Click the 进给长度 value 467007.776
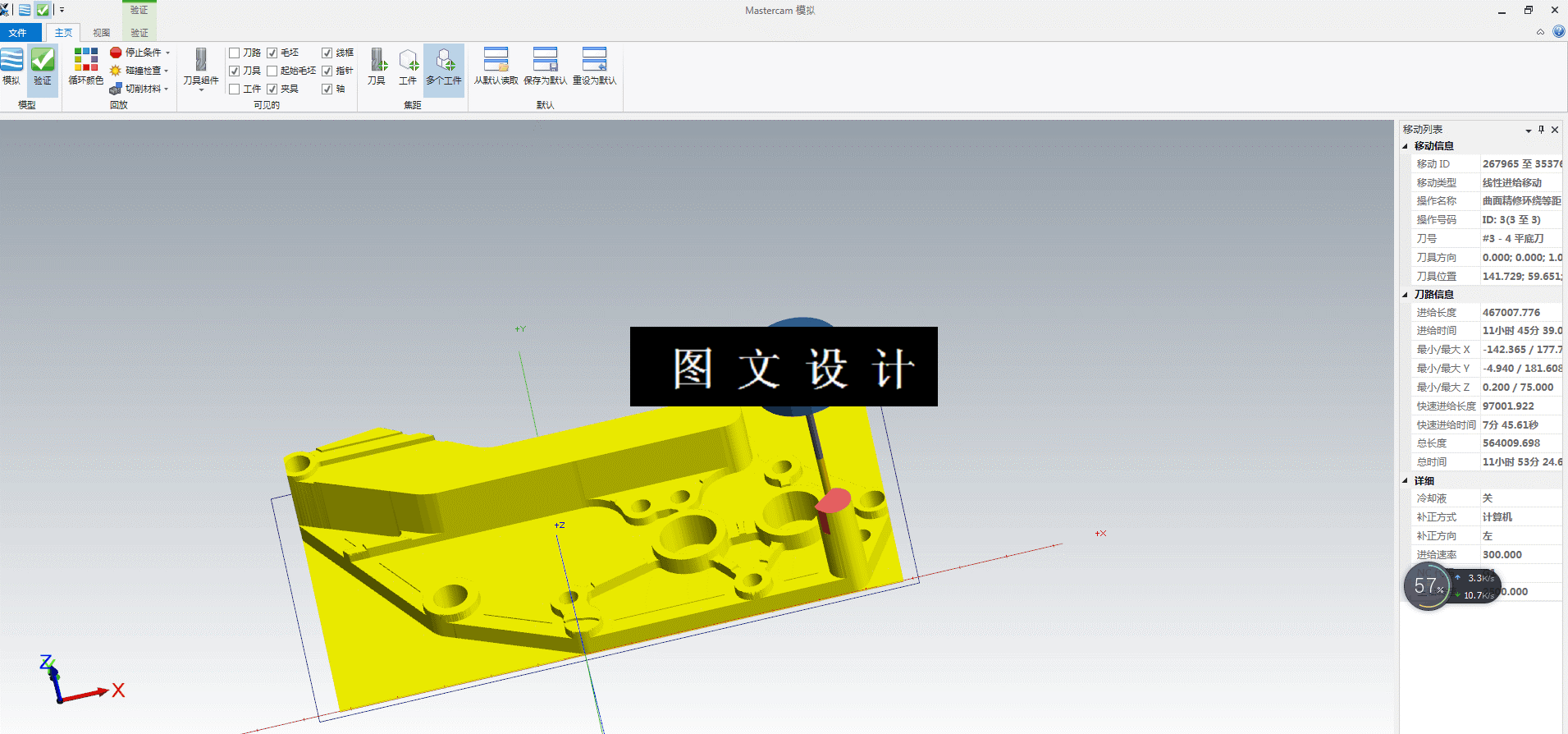This screenshot has height=734, width=1568. click(x=1521, y=313)
